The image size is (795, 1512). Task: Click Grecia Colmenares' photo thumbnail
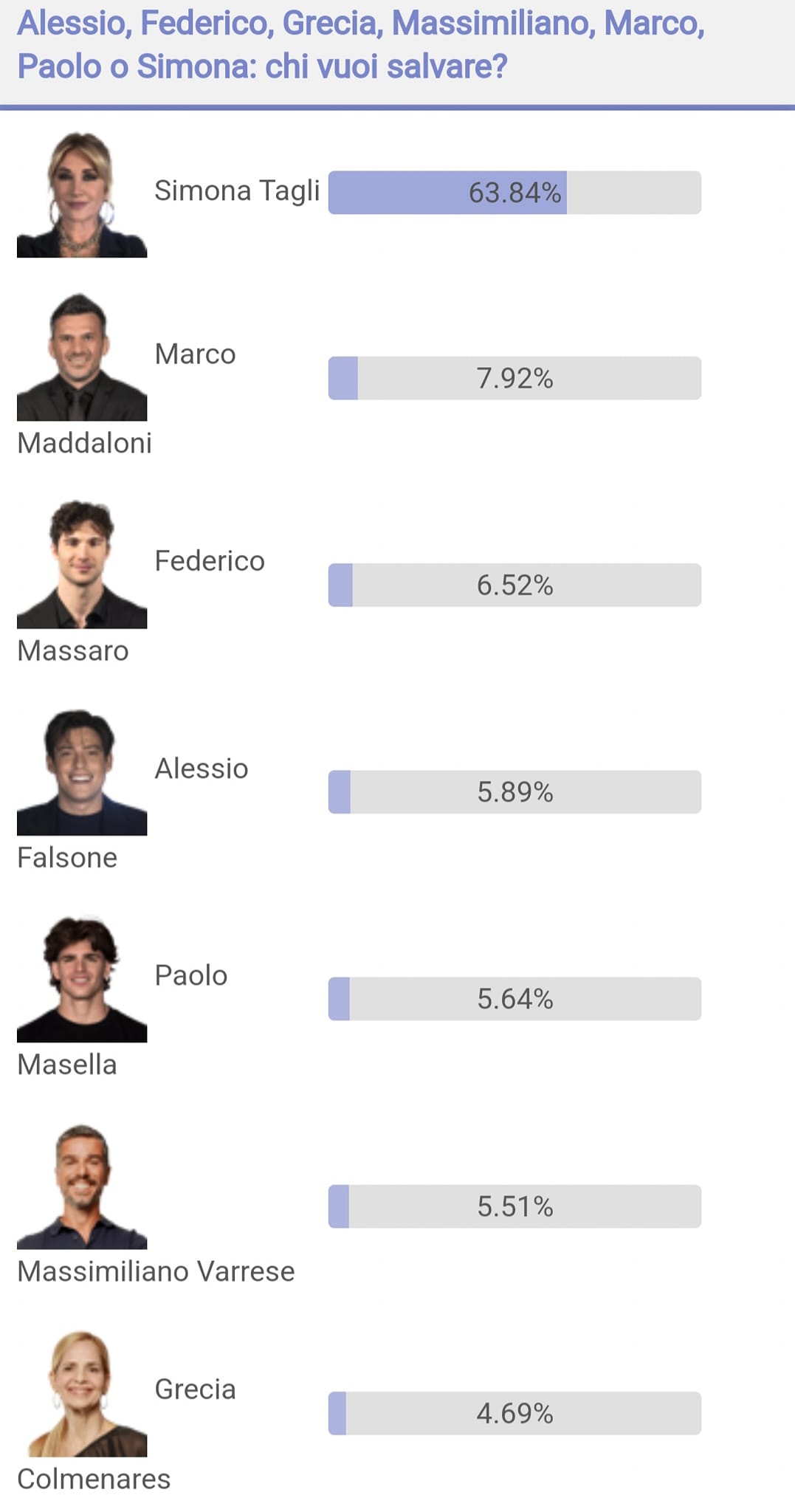(x=82, y=1392)
